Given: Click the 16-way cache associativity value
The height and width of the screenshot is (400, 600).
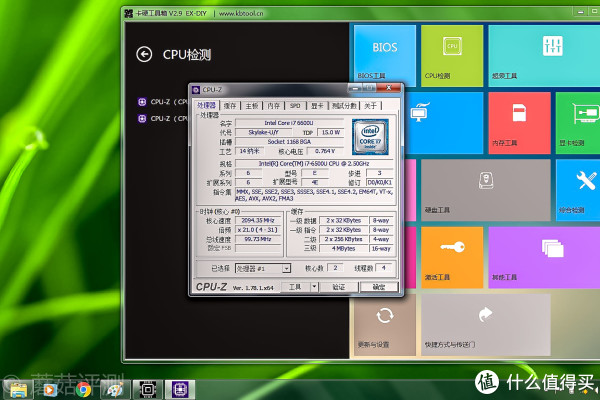Looking at the screenshot, I should tap(381, 248).
